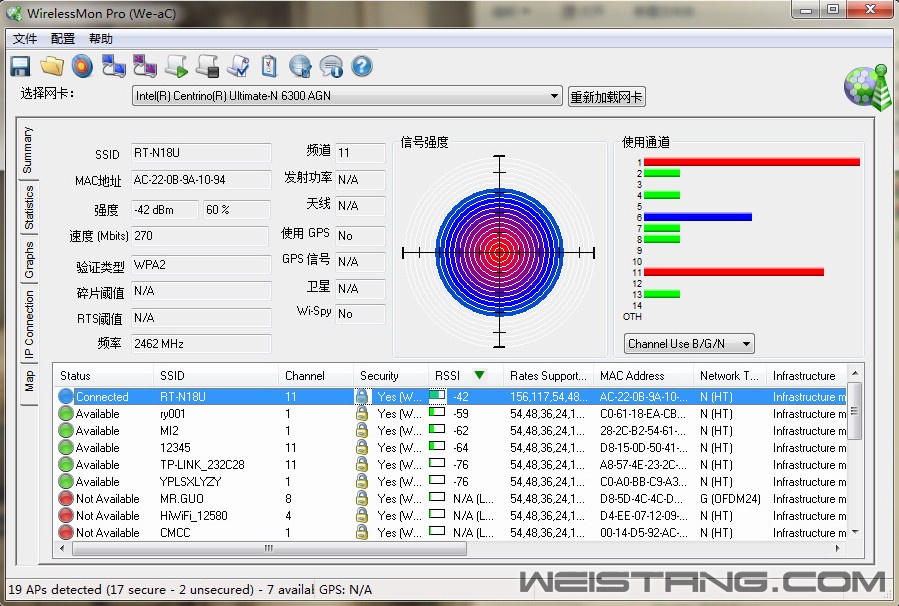Switch to the Map tab

(x=29, y=381)
